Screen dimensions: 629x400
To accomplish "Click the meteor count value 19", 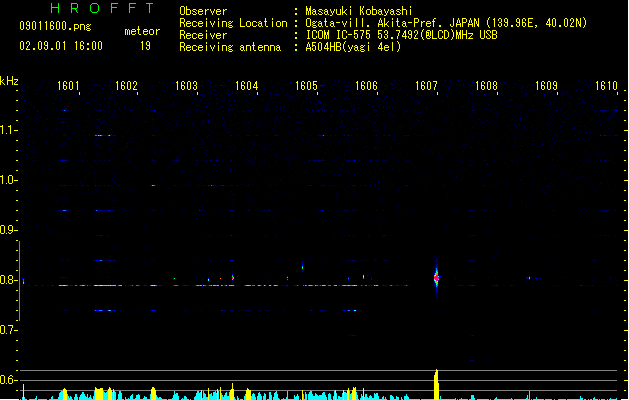I will click(x=145, y=46).
